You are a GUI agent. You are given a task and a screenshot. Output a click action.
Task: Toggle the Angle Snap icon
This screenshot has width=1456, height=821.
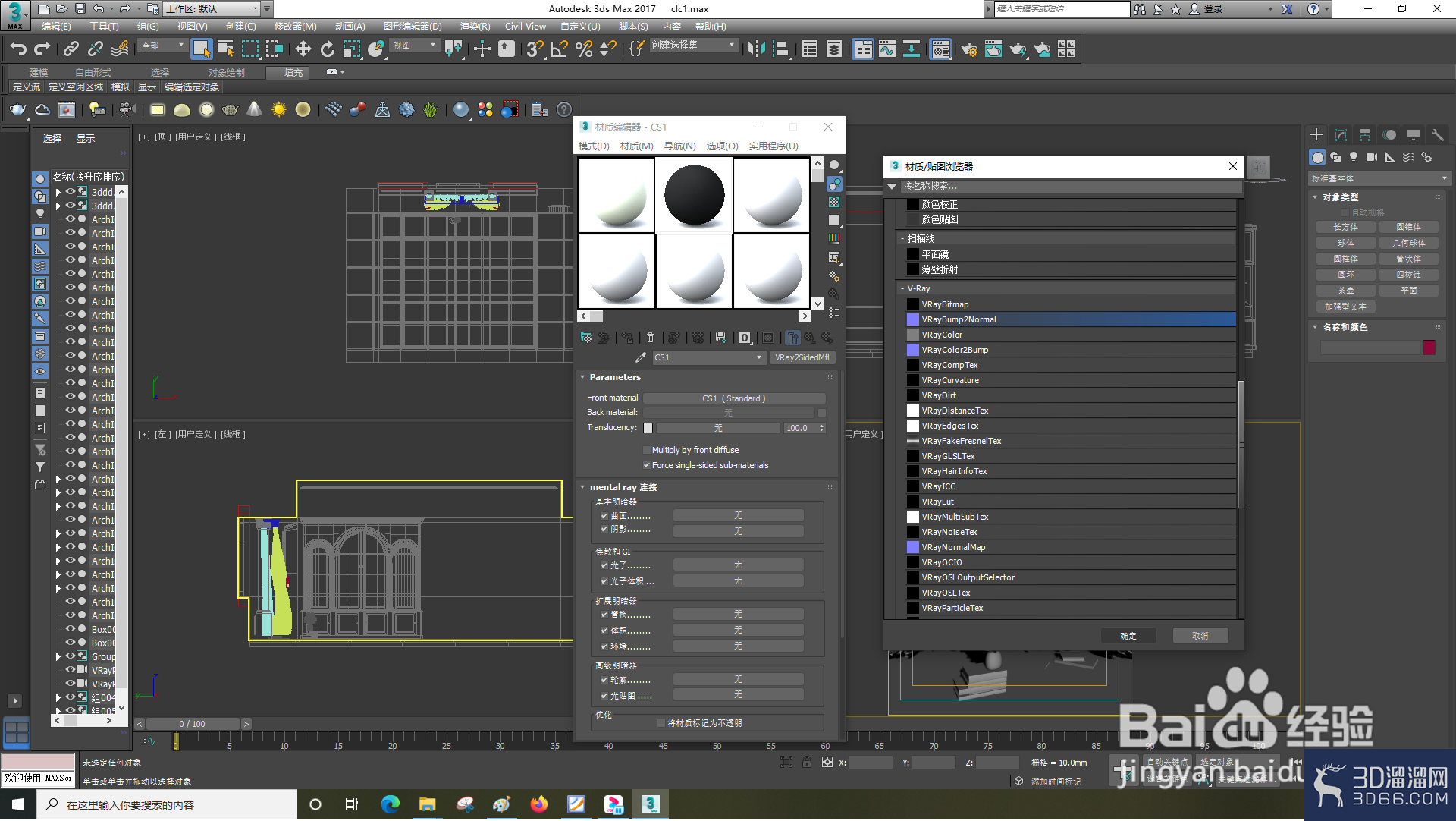click(x=559, y=49)
